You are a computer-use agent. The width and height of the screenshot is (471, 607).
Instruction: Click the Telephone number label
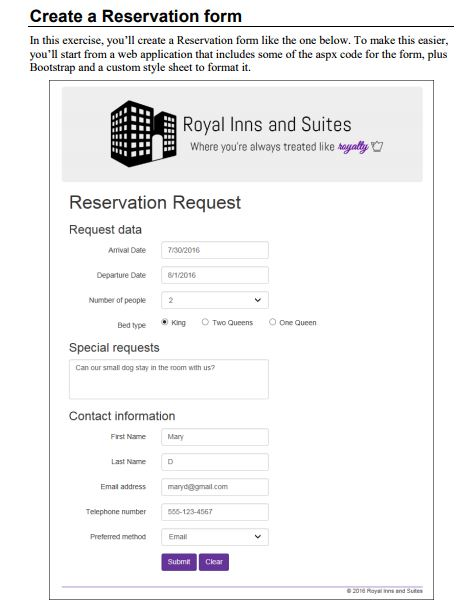(116, 512)
